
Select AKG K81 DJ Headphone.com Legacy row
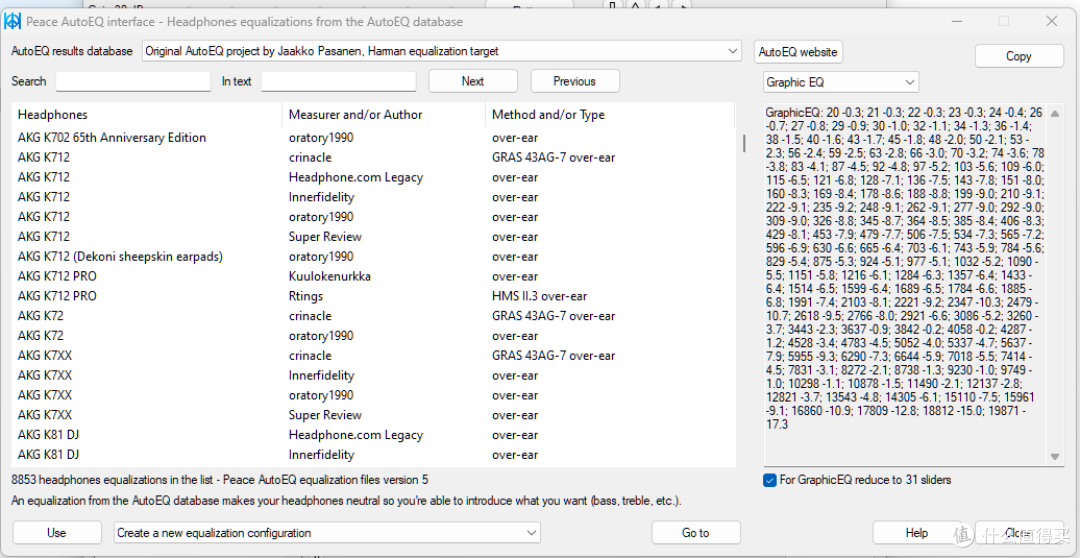point(373,435)
